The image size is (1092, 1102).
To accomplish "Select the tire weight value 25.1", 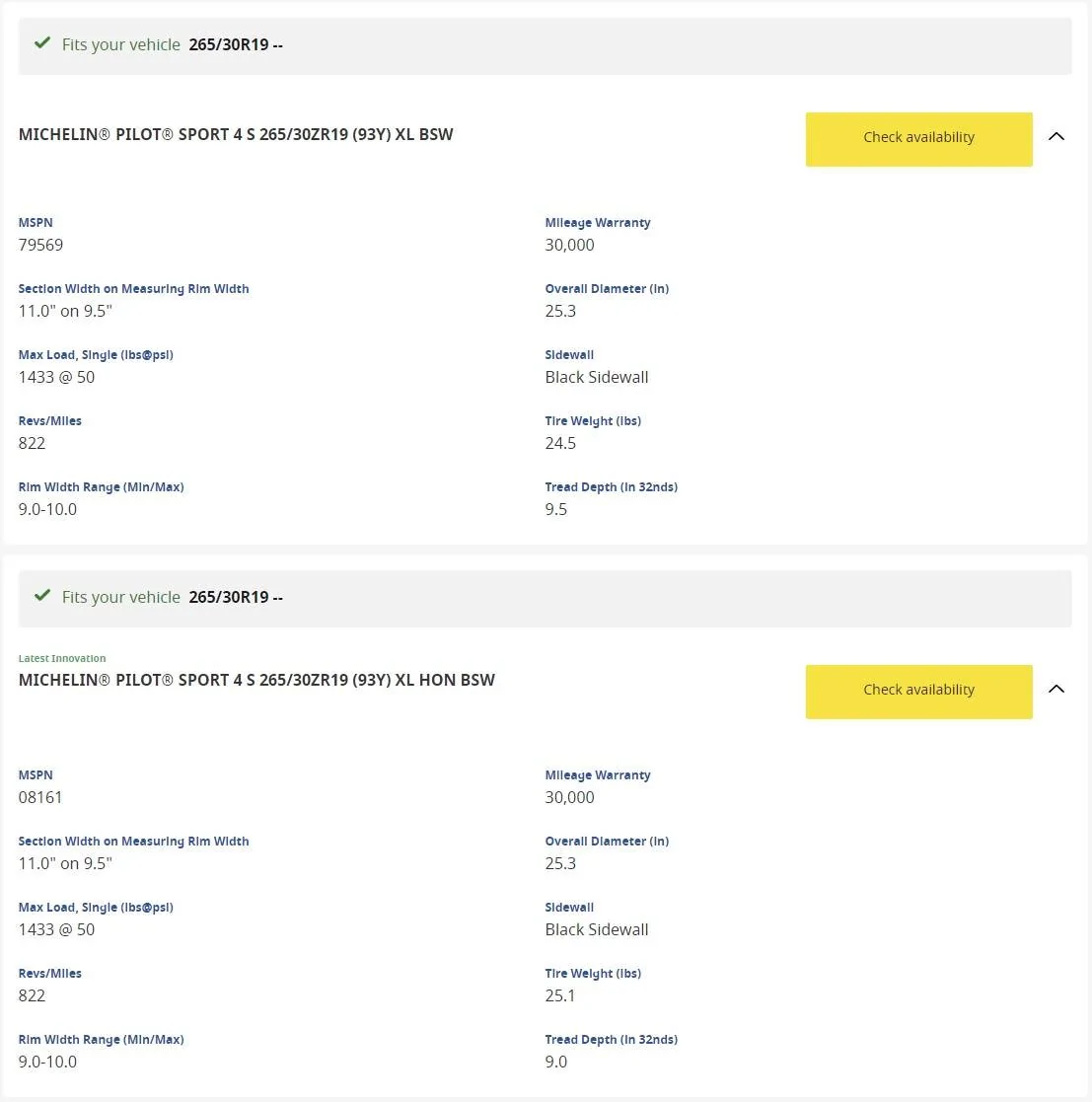I will [560, 995].
